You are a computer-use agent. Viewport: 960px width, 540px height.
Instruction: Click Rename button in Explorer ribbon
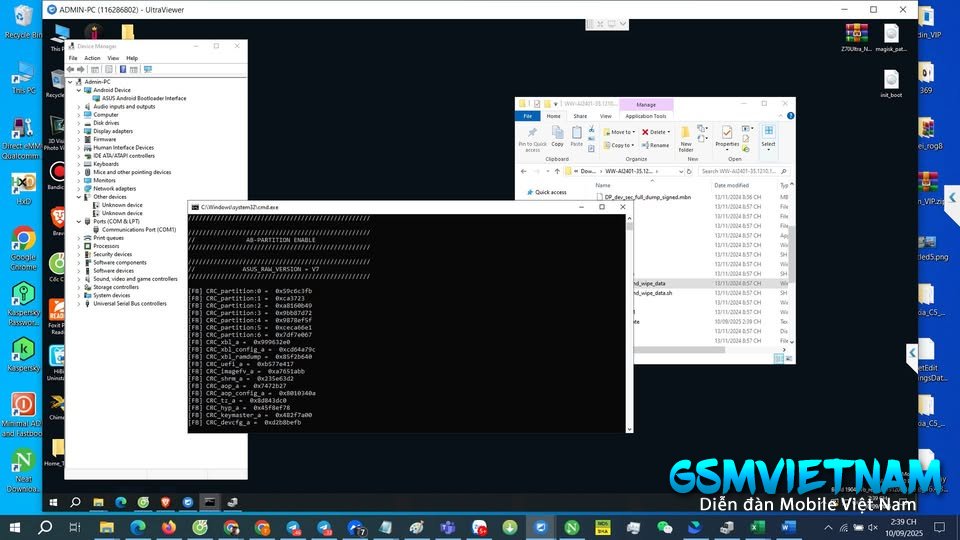pos(655,146)
